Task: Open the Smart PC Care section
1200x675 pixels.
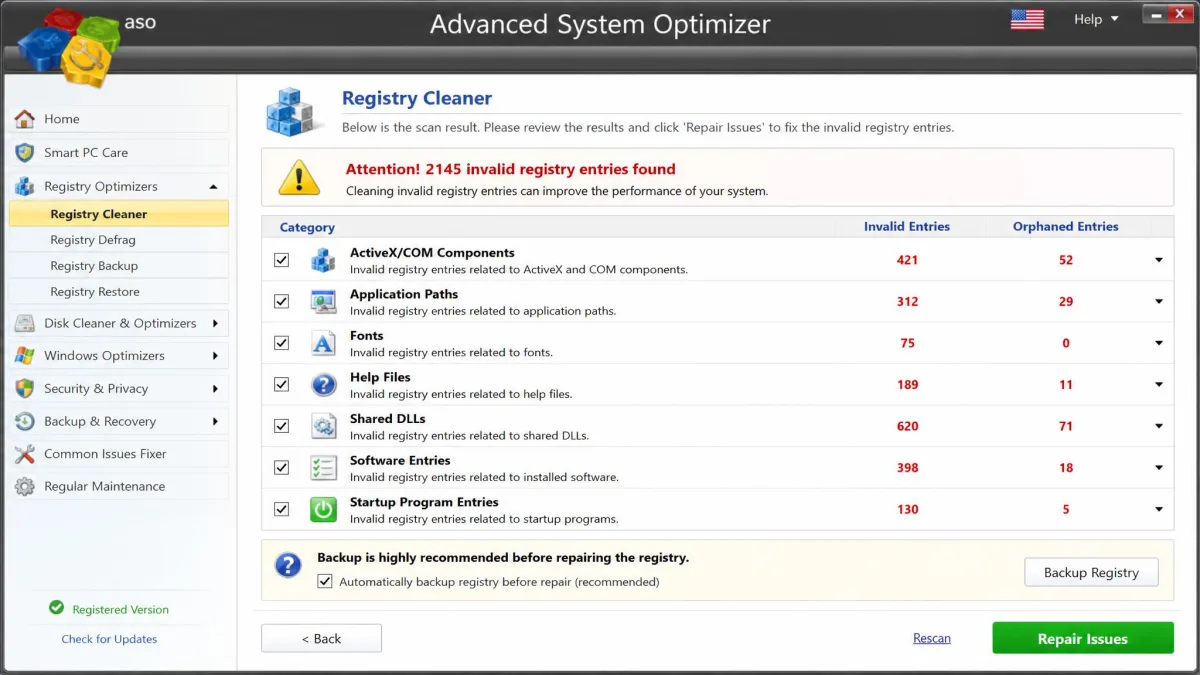Action: tap(119, 153)
